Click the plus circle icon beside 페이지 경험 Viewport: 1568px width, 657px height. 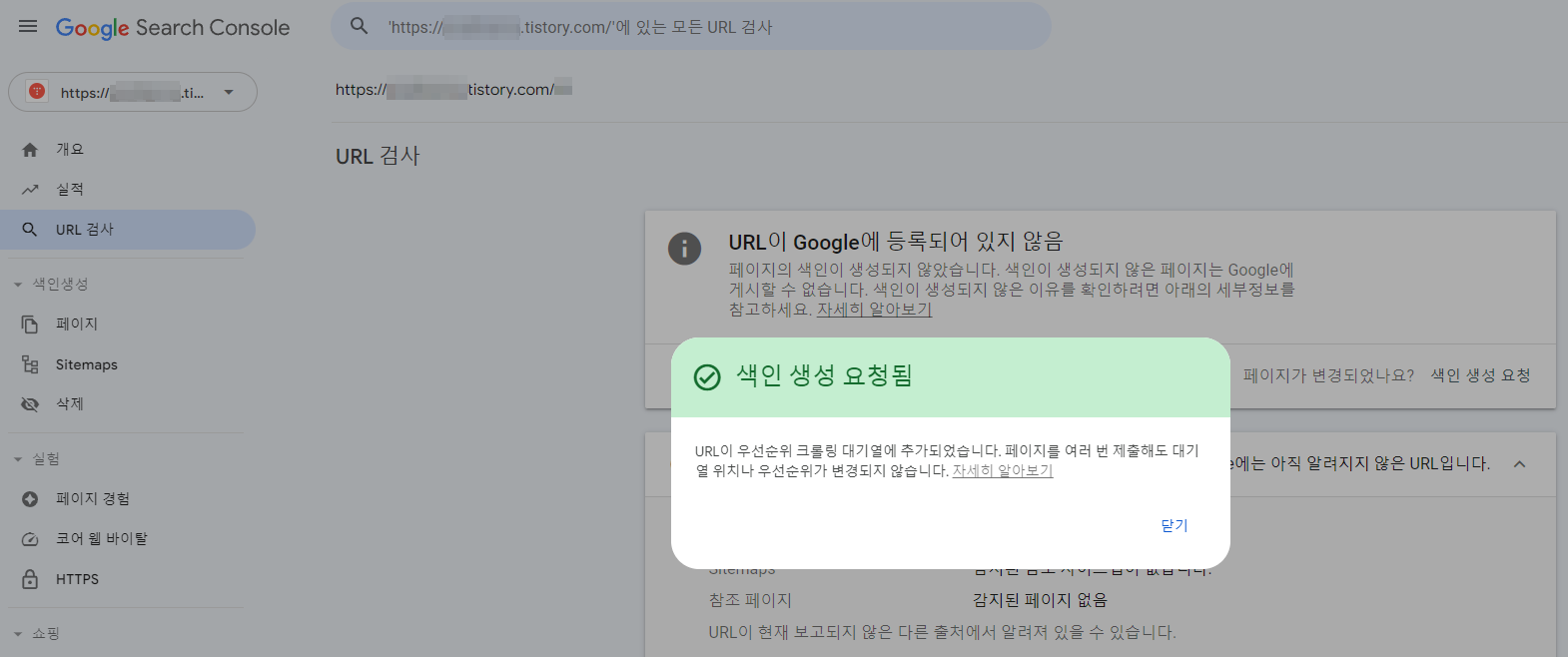tap(30, 499)
